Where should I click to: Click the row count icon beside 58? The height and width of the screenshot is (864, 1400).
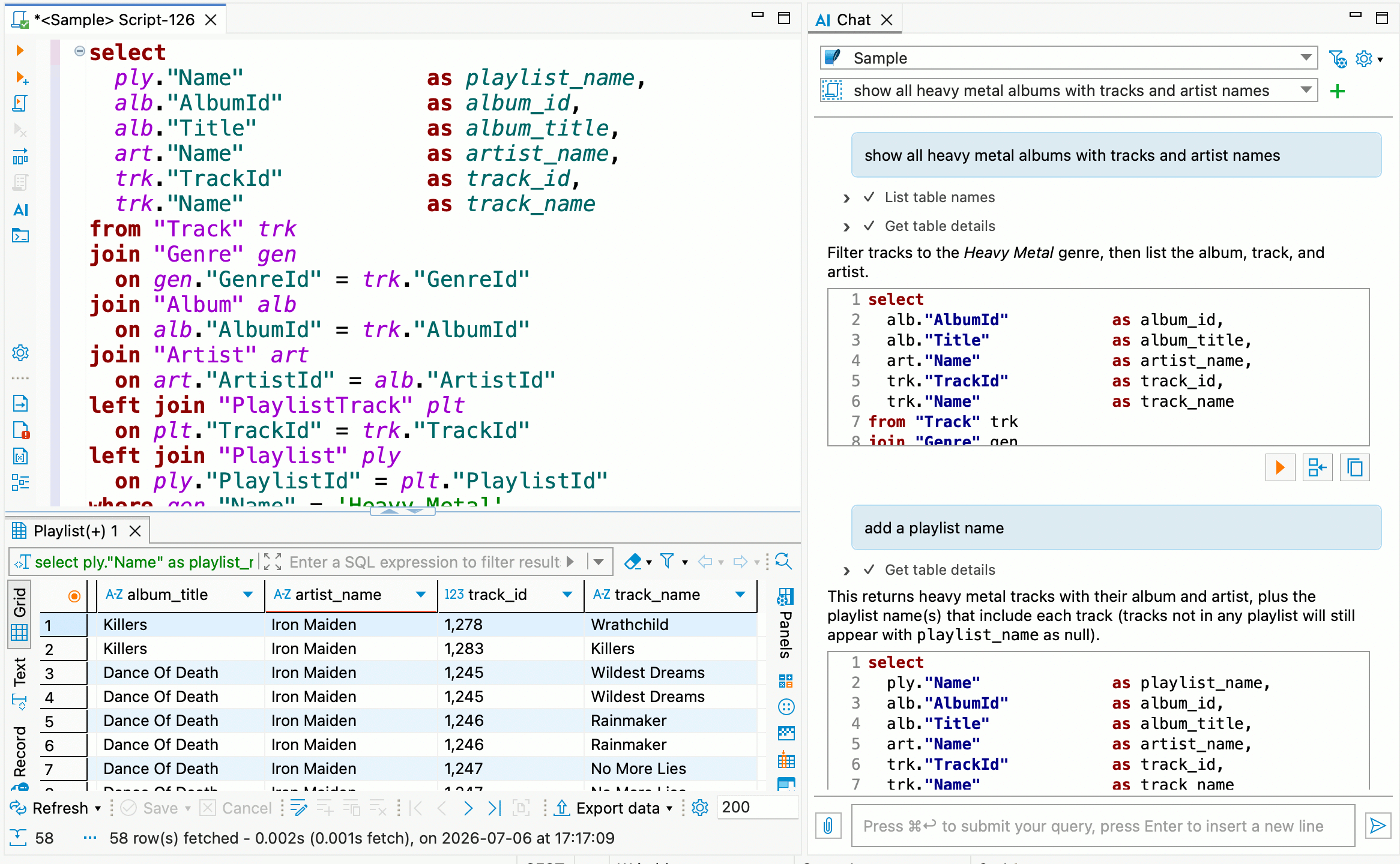[x=18, y=838]
